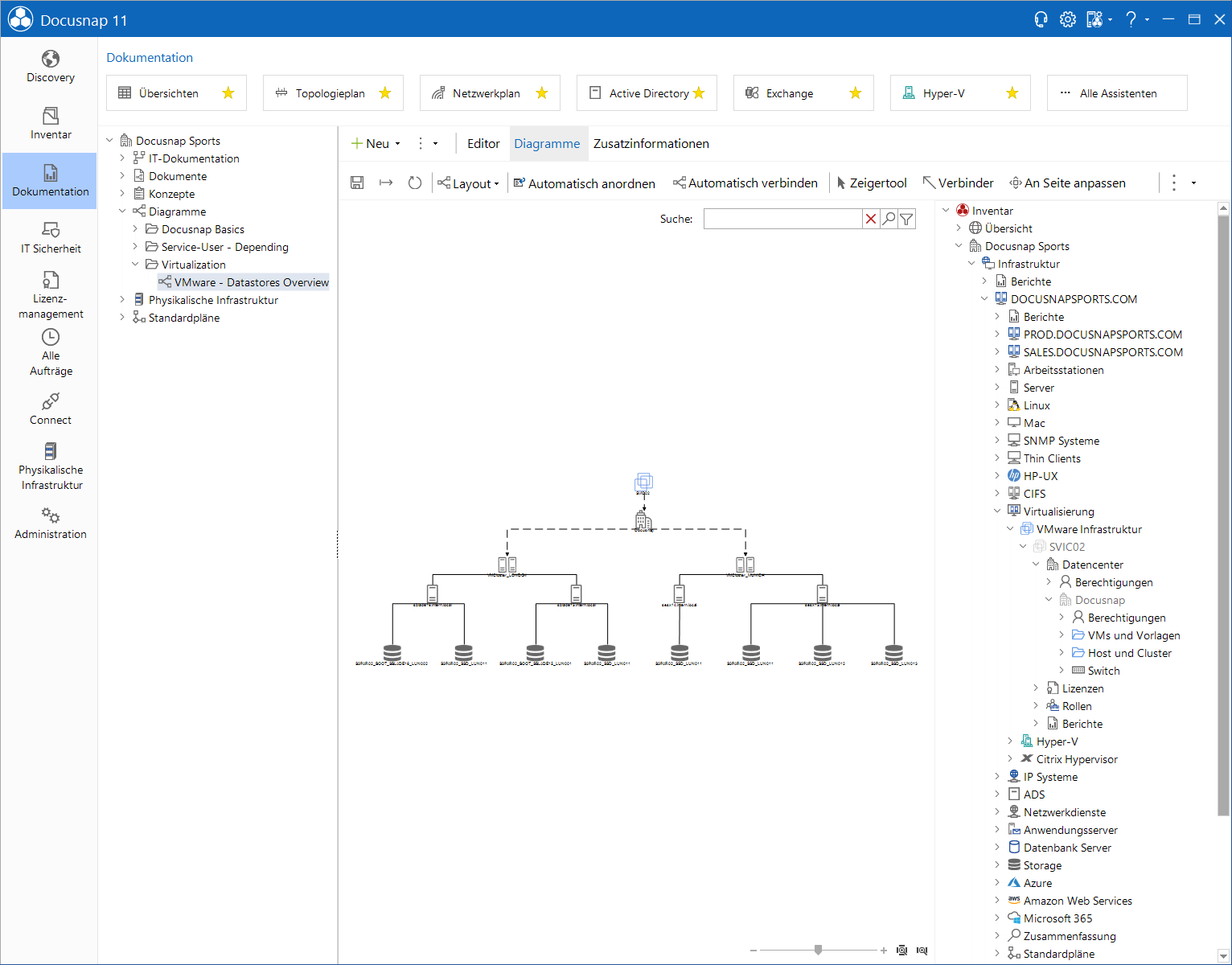Click the export arrow icon
Image resolution: width=1232 pixels, height=965 pixels.
click(x=386, y=183)
